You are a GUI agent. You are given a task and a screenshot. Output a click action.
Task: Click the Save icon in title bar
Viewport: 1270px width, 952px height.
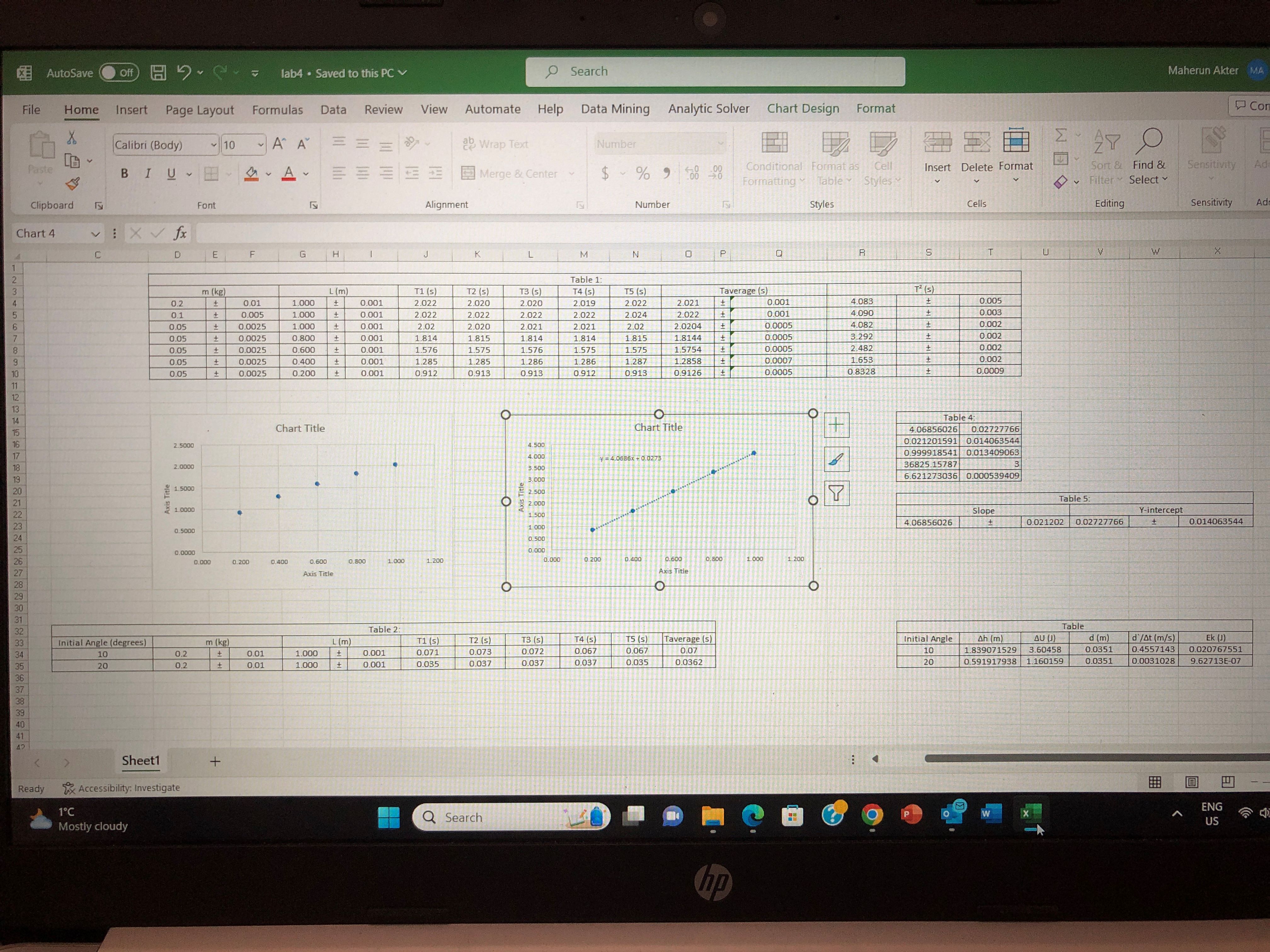[x=158, y=72]
